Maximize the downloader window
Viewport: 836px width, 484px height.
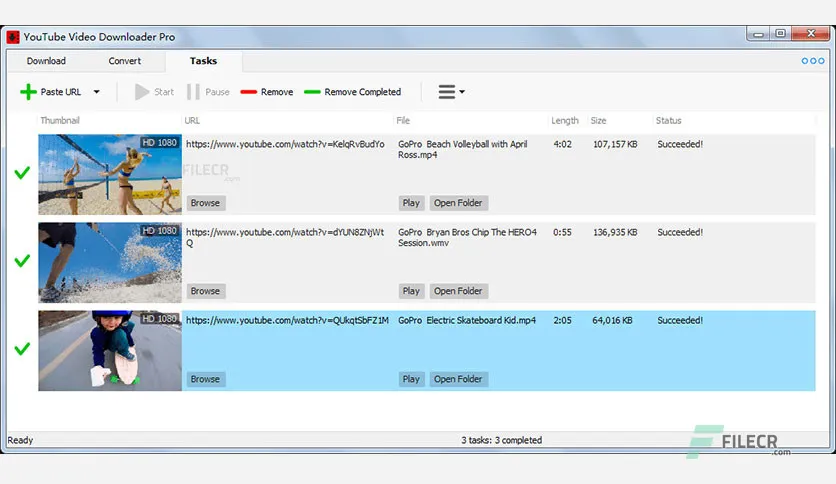point(781,34)
